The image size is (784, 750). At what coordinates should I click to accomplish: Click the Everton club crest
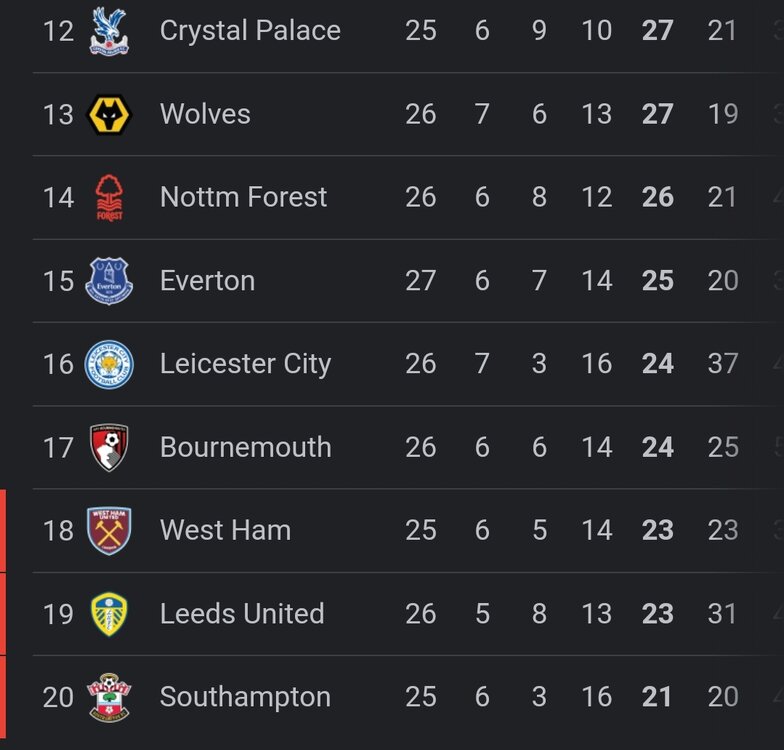tap(109, 280)
